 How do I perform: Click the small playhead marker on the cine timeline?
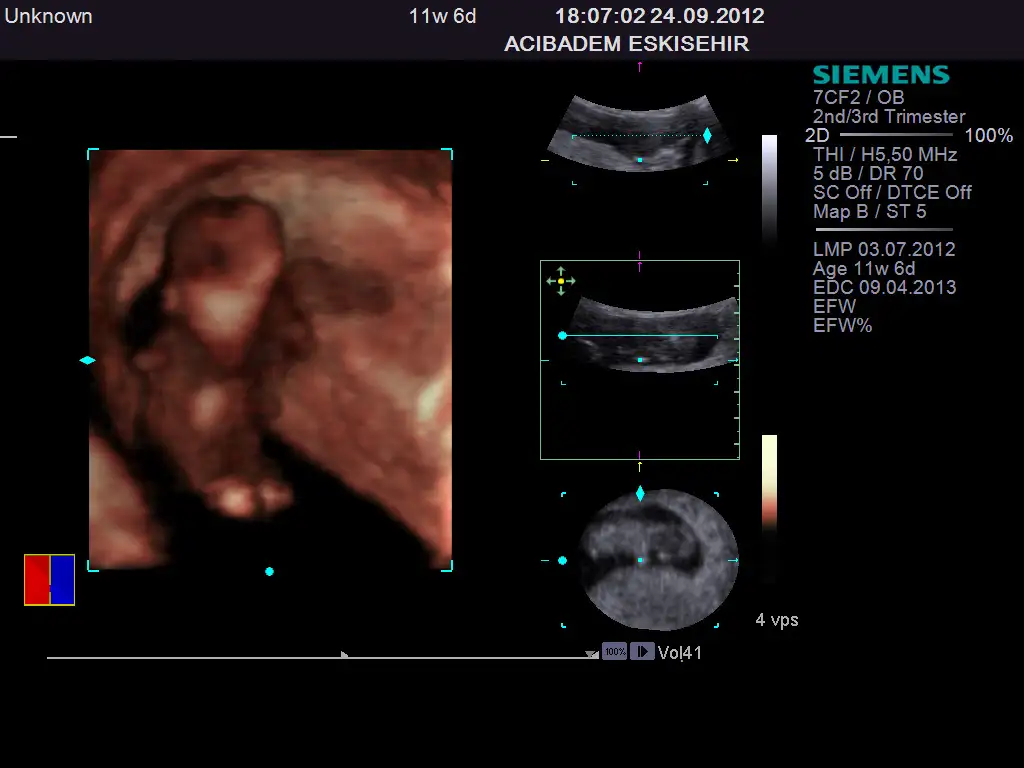pos(345,654)
